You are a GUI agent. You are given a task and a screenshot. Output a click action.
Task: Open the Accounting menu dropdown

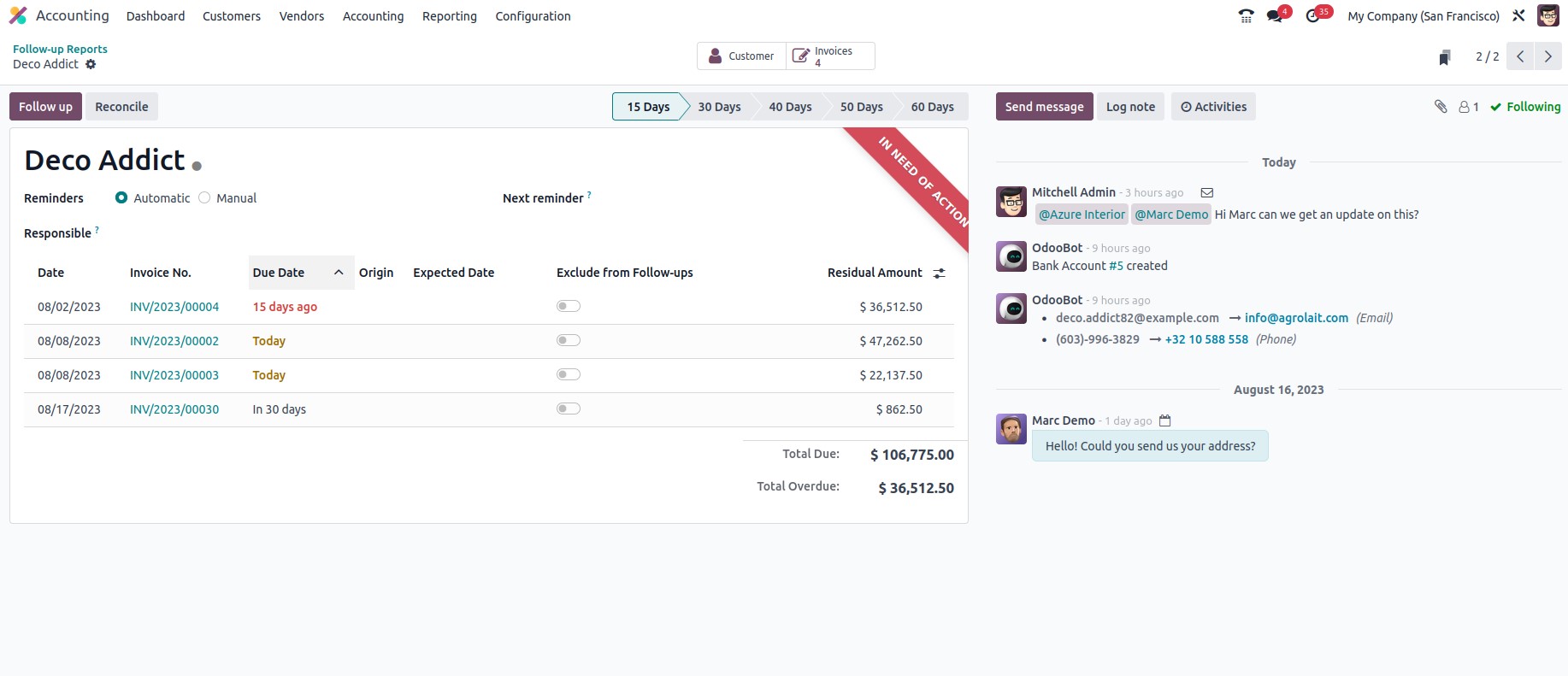click(373, 16)
